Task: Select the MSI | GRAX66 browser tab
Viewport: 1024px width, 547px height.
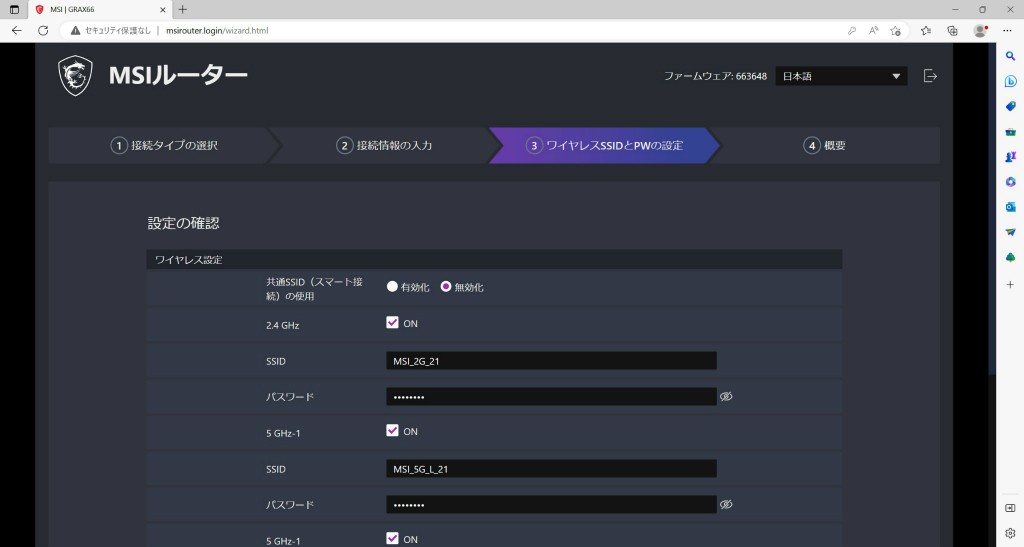Action: tap(101, 10)
